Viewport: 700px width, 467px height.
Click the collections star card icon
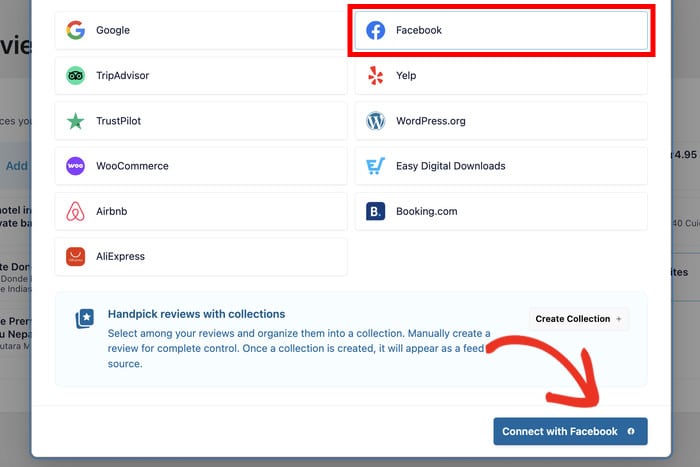tap(85, 319)
